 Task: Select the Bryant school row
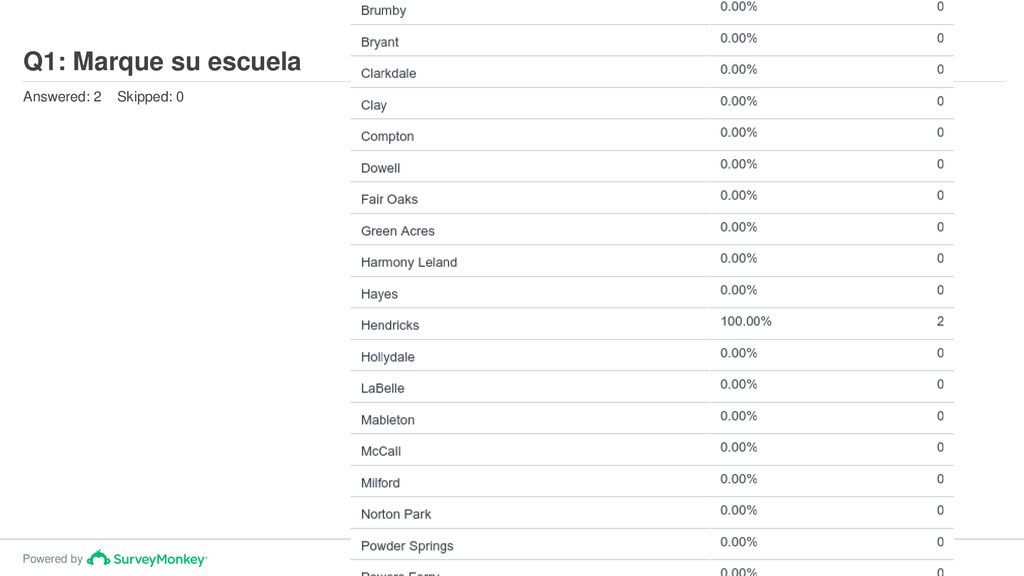[x=652, y=40]
